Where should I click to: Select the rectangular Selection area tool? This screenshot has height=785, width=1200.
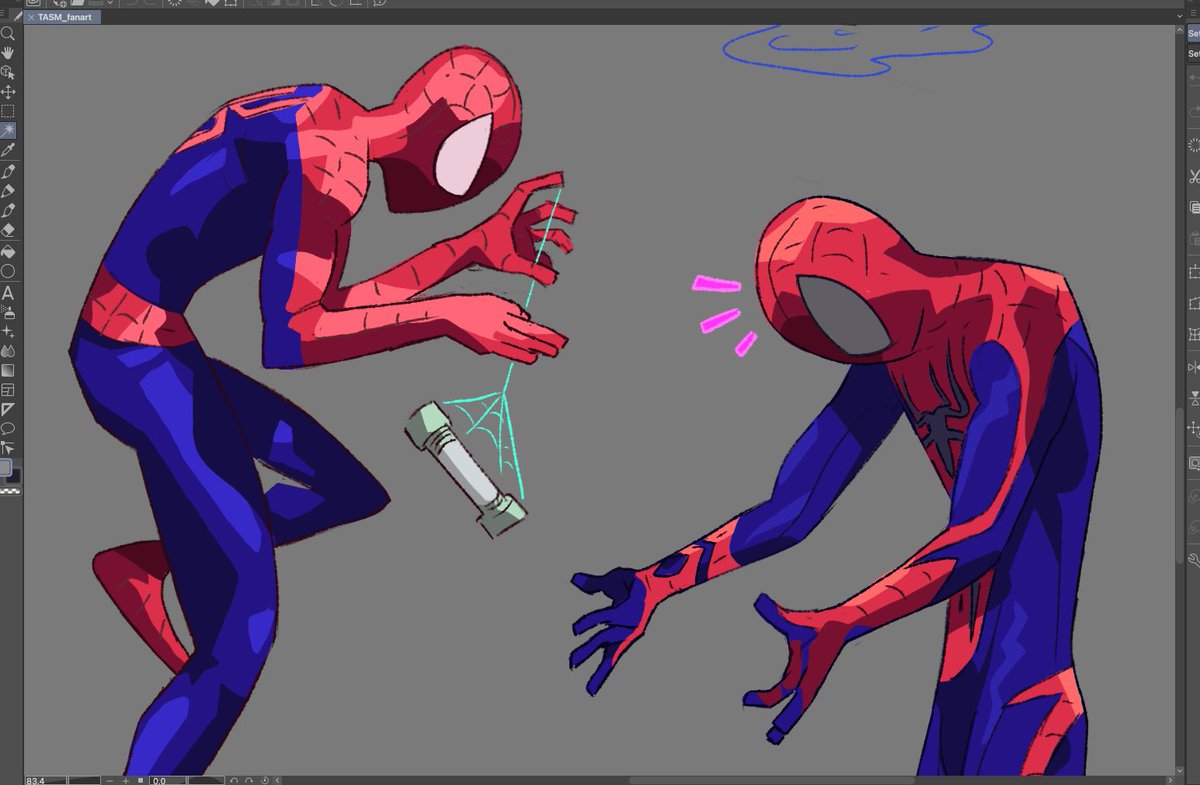coord(8,111)
